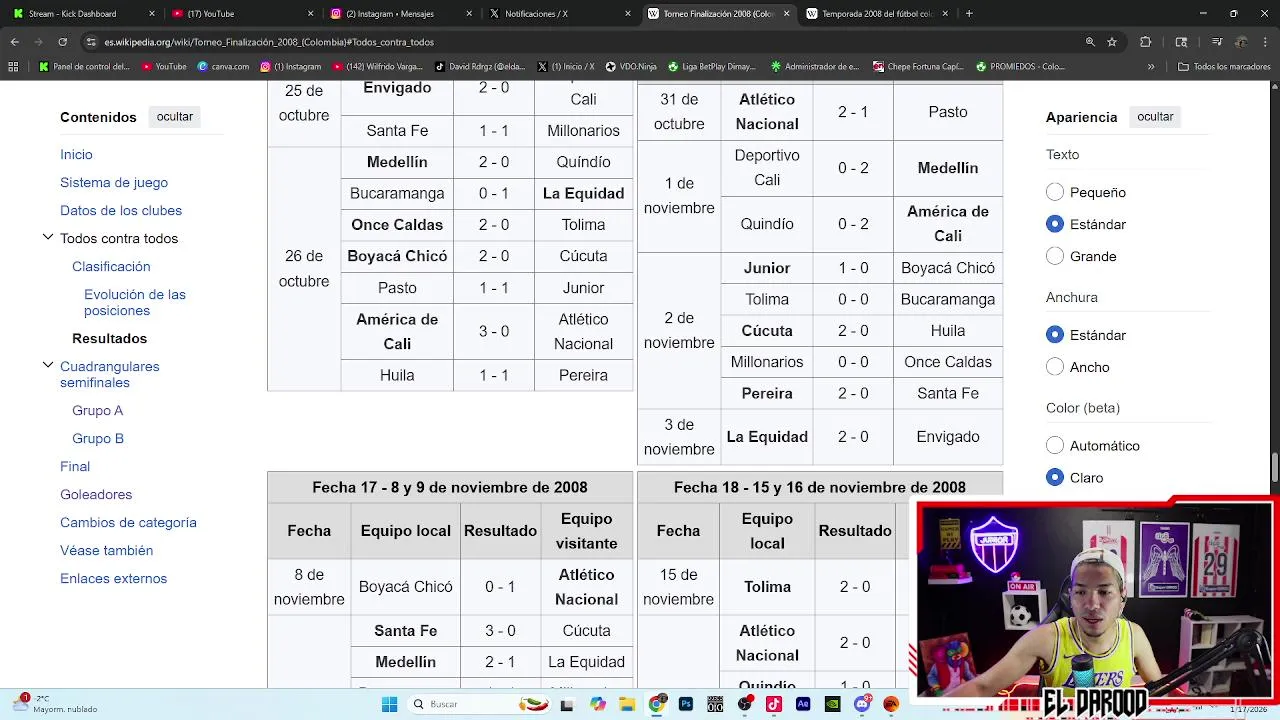The image size is (1280, 720).
Task: Open the NVIDIA app on the taskbar
Action: tap(833, 704)
